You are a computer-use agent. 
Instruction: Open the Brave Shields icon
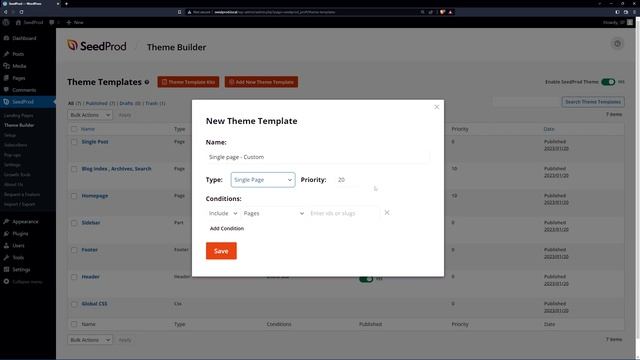pos(442,12)
